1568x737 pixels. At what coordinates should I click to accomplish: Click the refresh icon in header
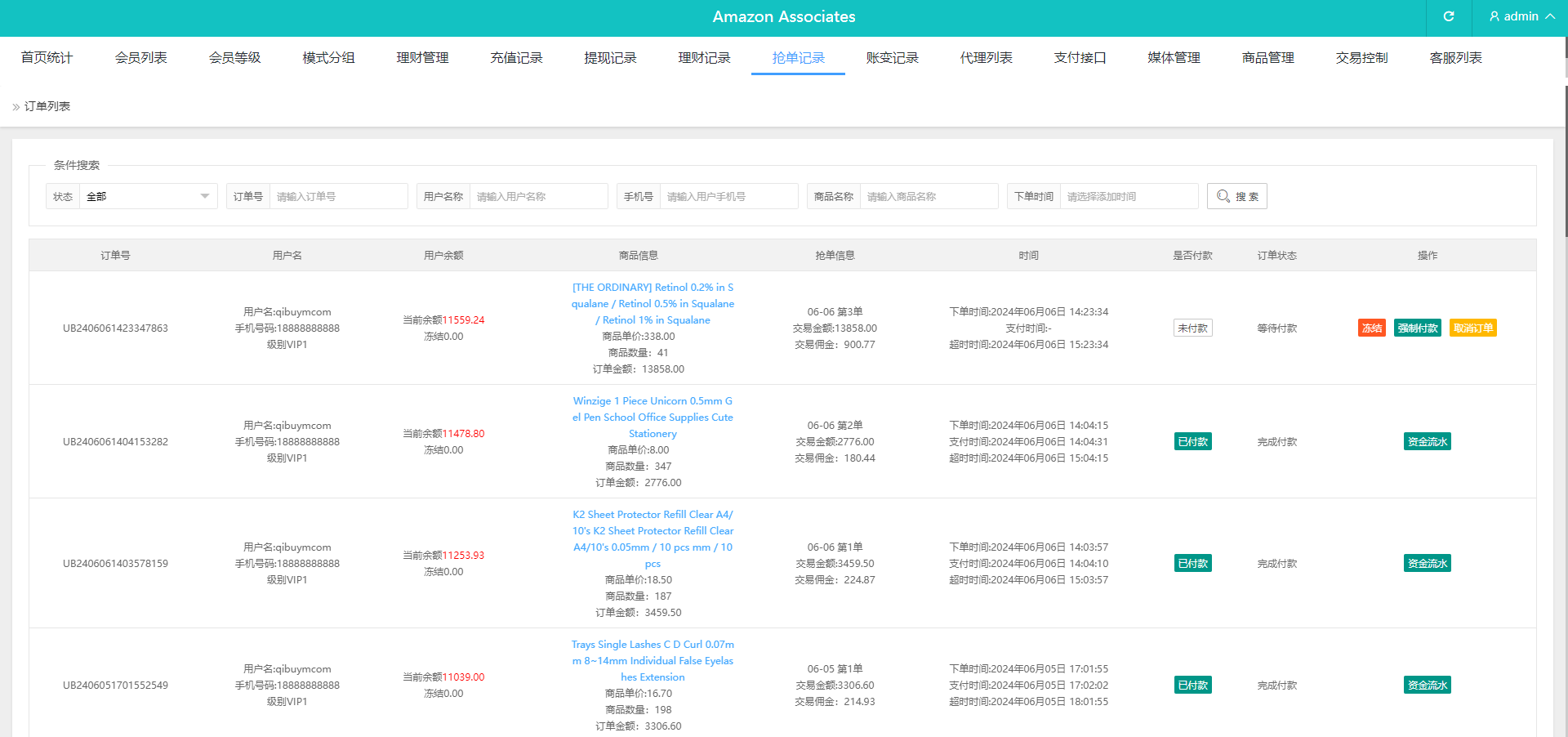[x=1449, y=16]
